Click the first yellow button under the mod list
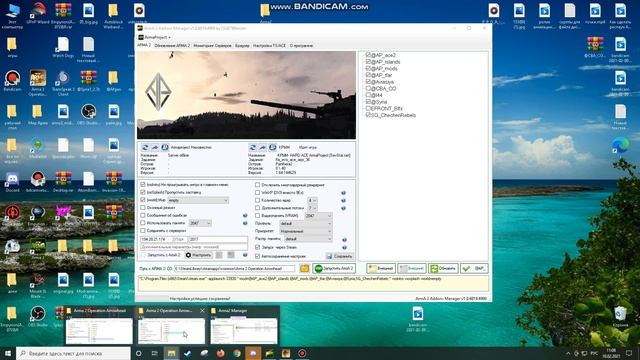Image resolution: width=640 pixels, height=360 pixels. pyautogui.click(x=381, y=269)
